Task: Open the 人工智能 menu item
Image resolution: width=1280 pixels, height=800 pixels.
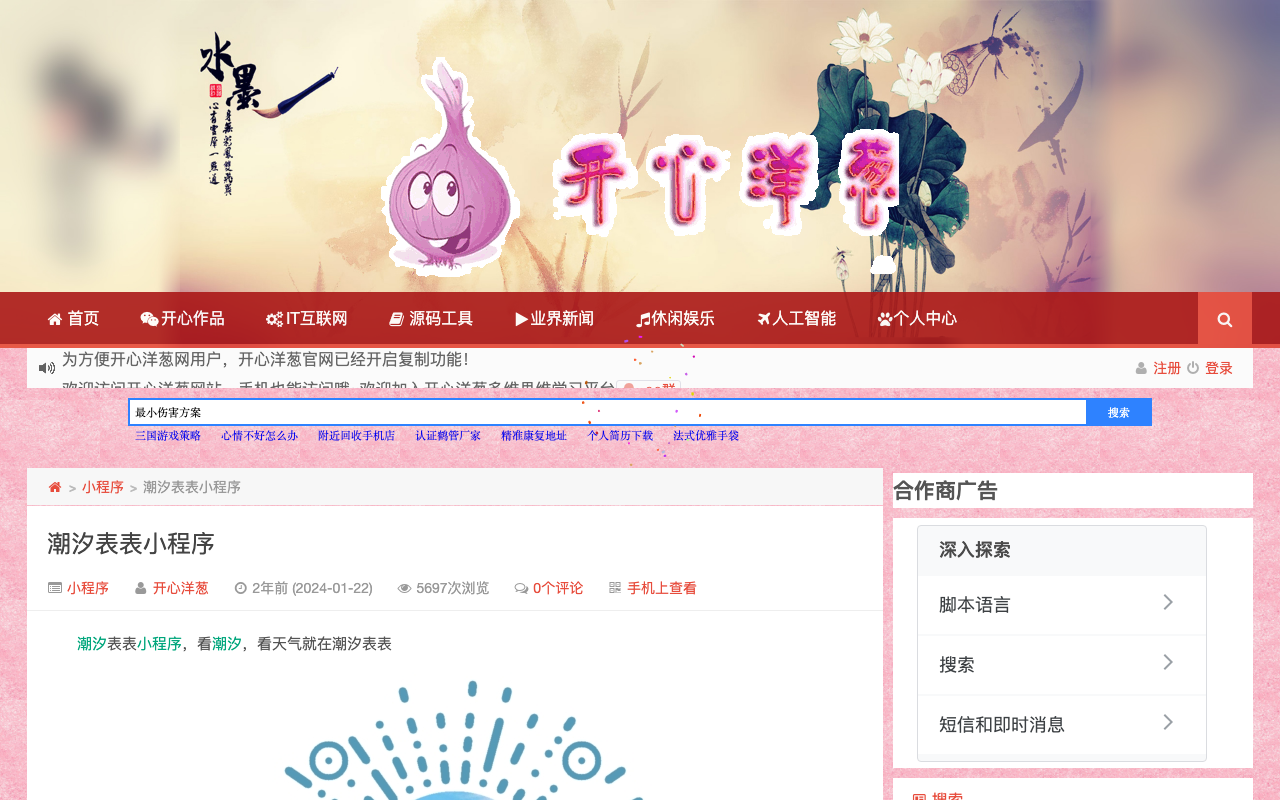Action: (x=796, y=319)
